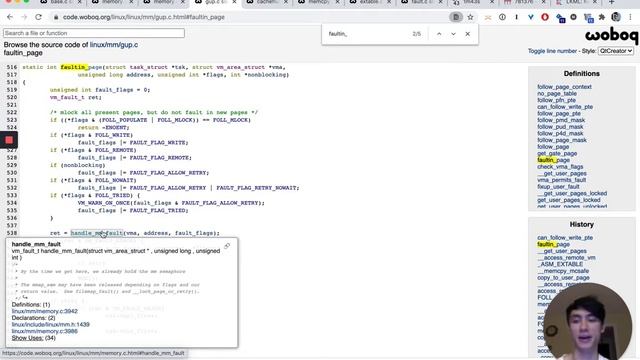Jump to previous find-in-page match
The image size is (640, 360).
pyautogui.click(x=439, y=34)
